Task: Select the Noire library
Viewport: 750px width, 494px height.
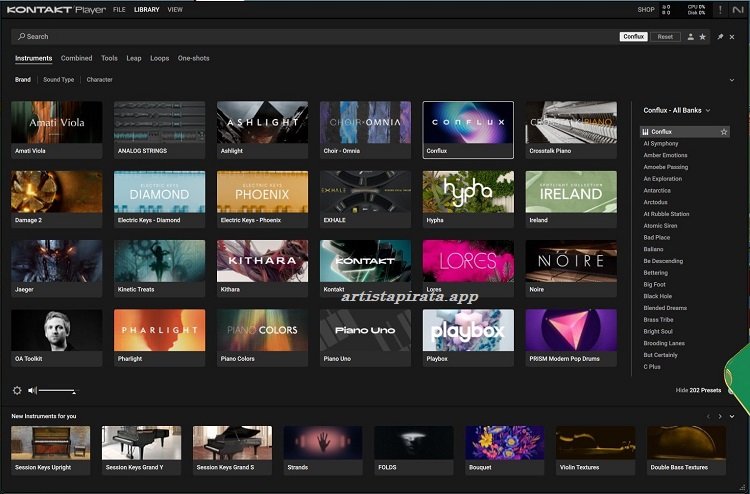Action: click(571, 268)
